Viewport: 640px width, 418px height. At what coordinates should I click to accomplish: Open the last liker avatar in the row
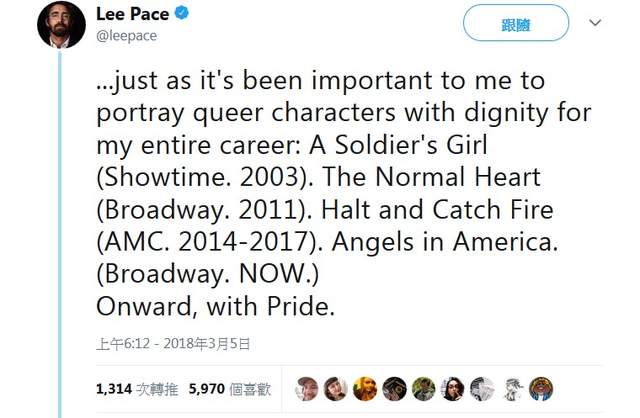[541, 388]
